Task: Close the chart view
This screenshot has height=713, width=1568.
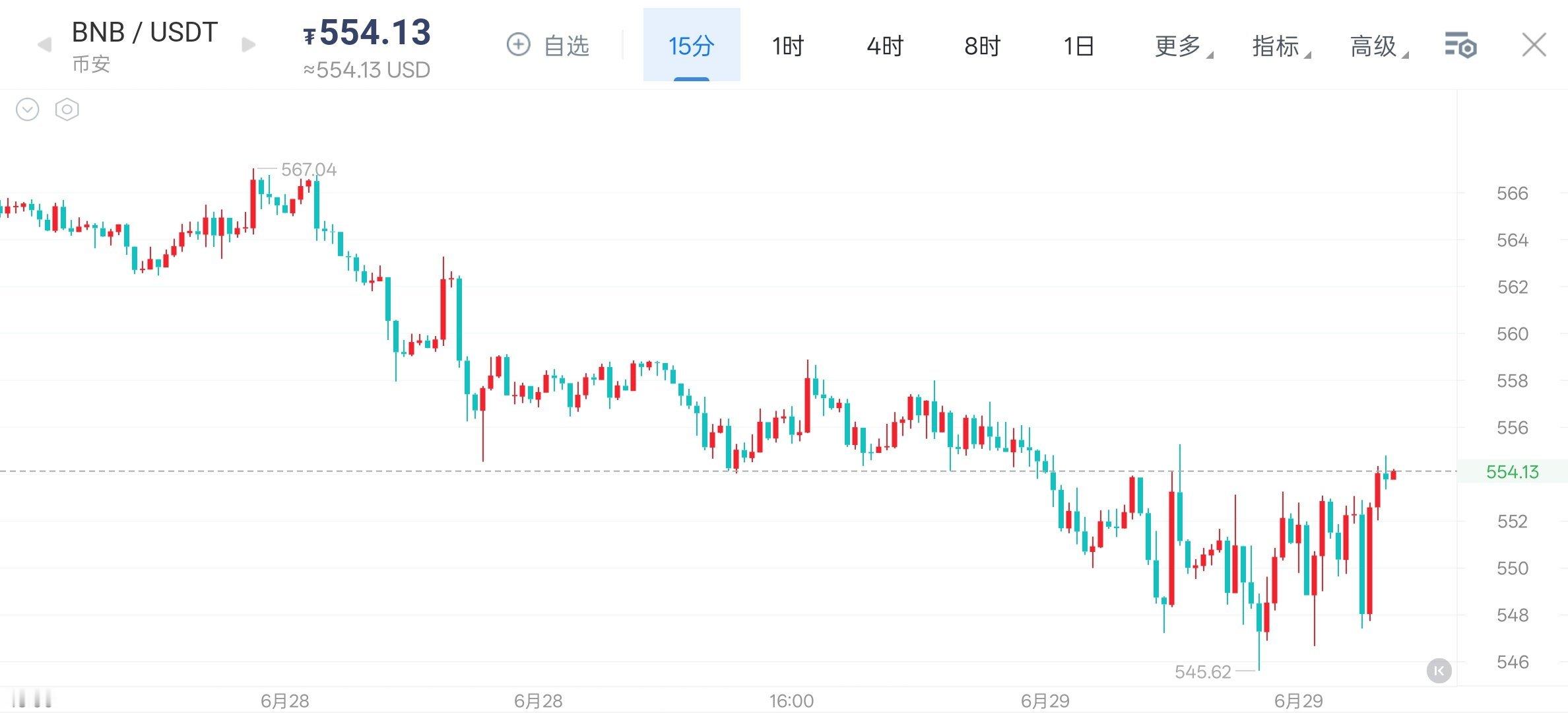Action: 1534,45
